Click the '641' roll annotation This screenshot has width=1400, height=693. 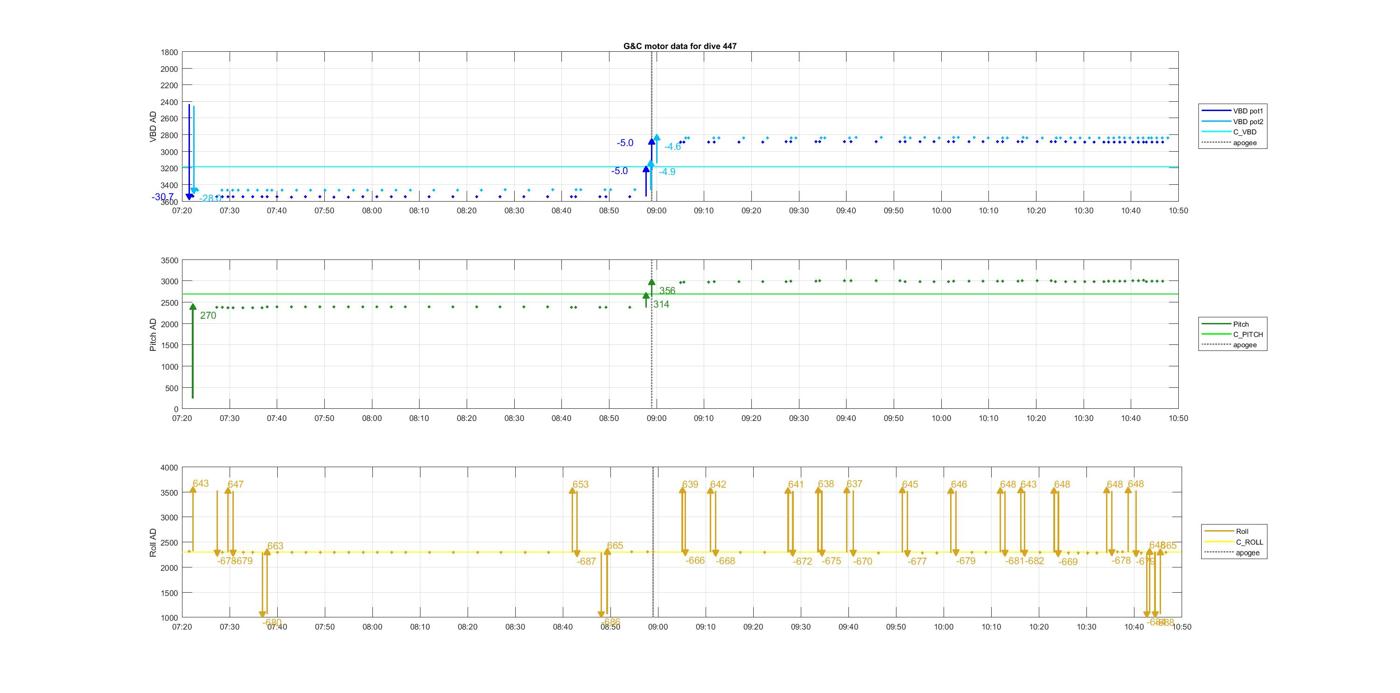pos(796,485)
